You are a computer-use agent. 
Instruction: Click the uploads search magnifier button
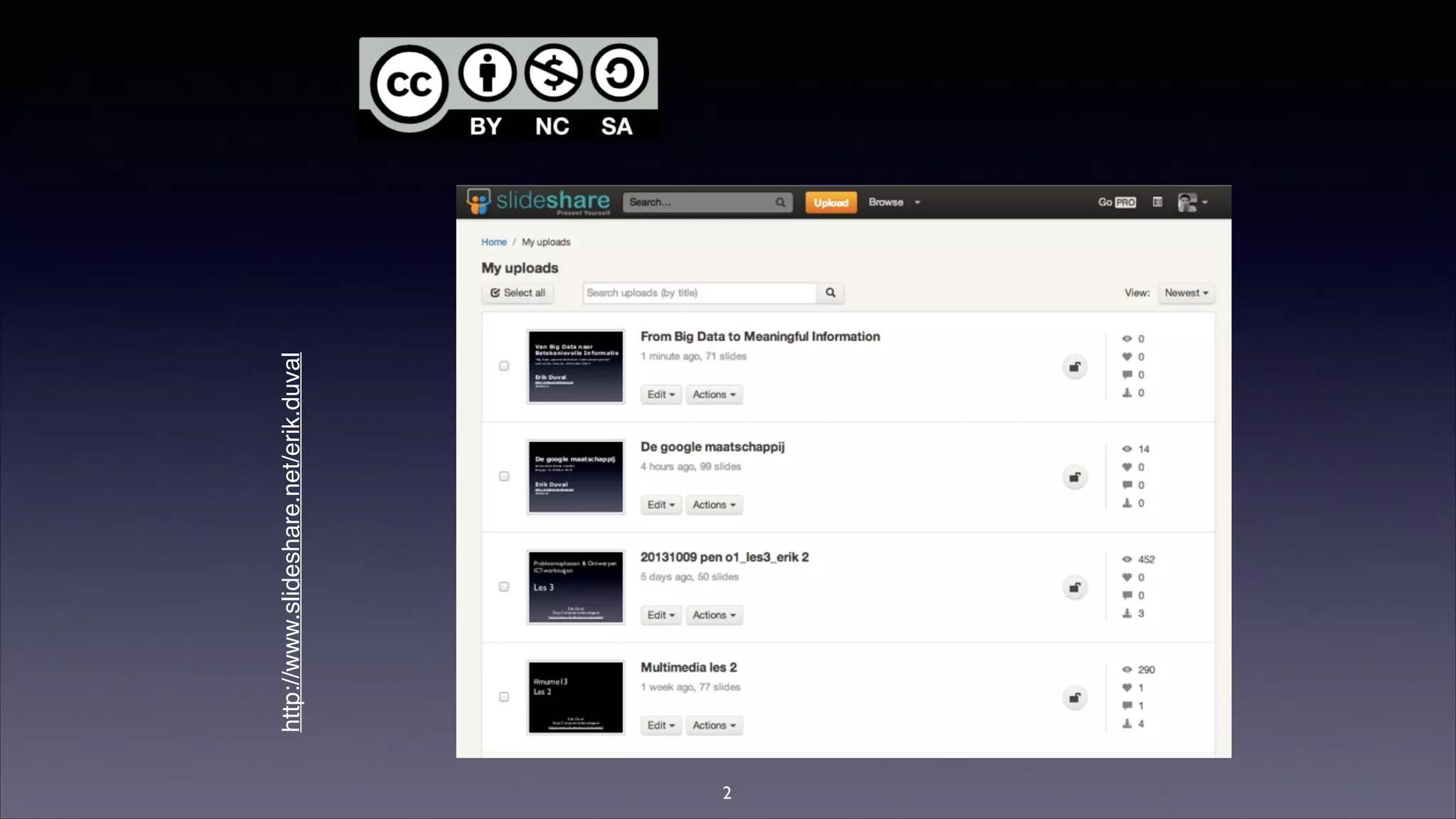coord(830,293)
